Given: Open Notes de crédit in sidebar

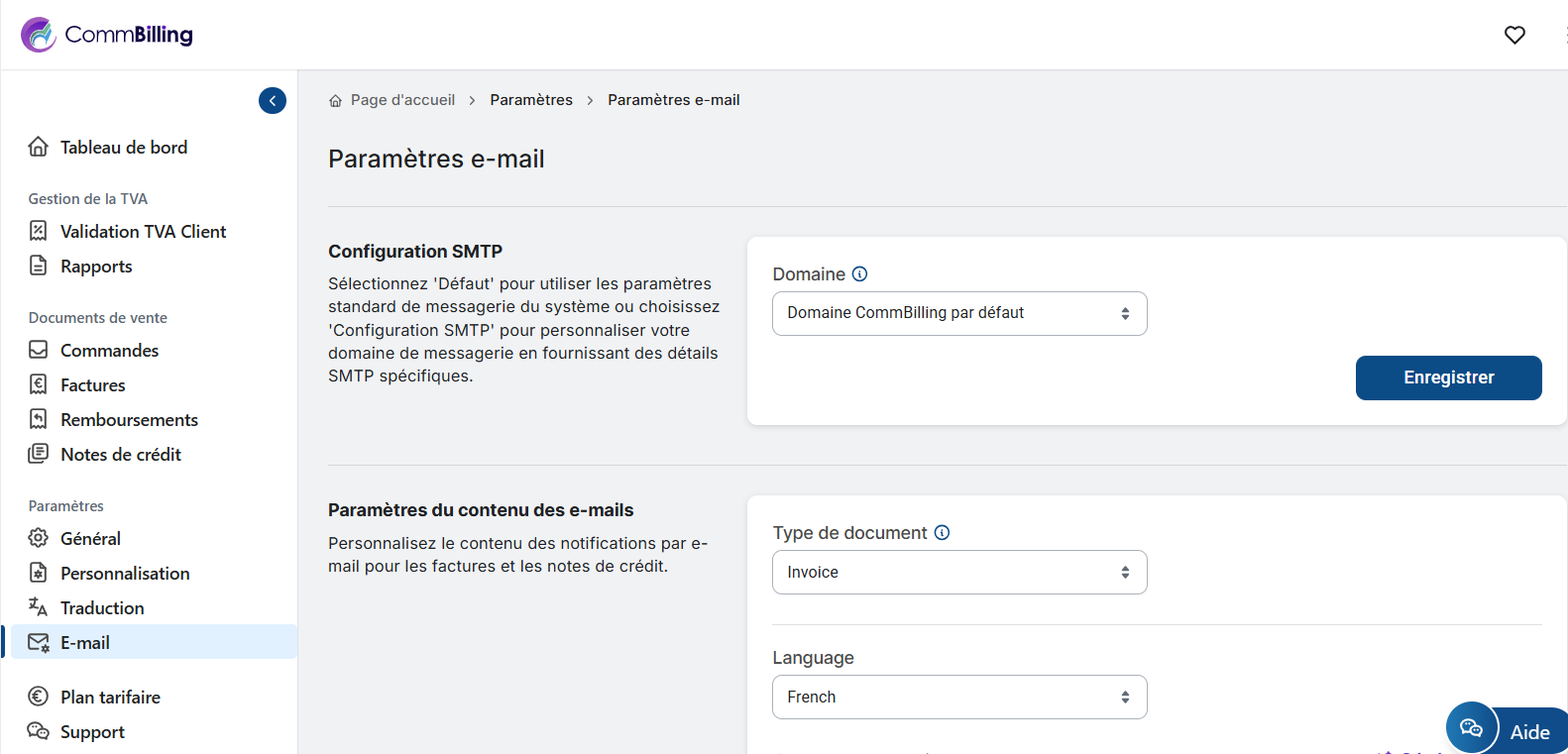Looking at the screenshot, I should pos(121,455).
